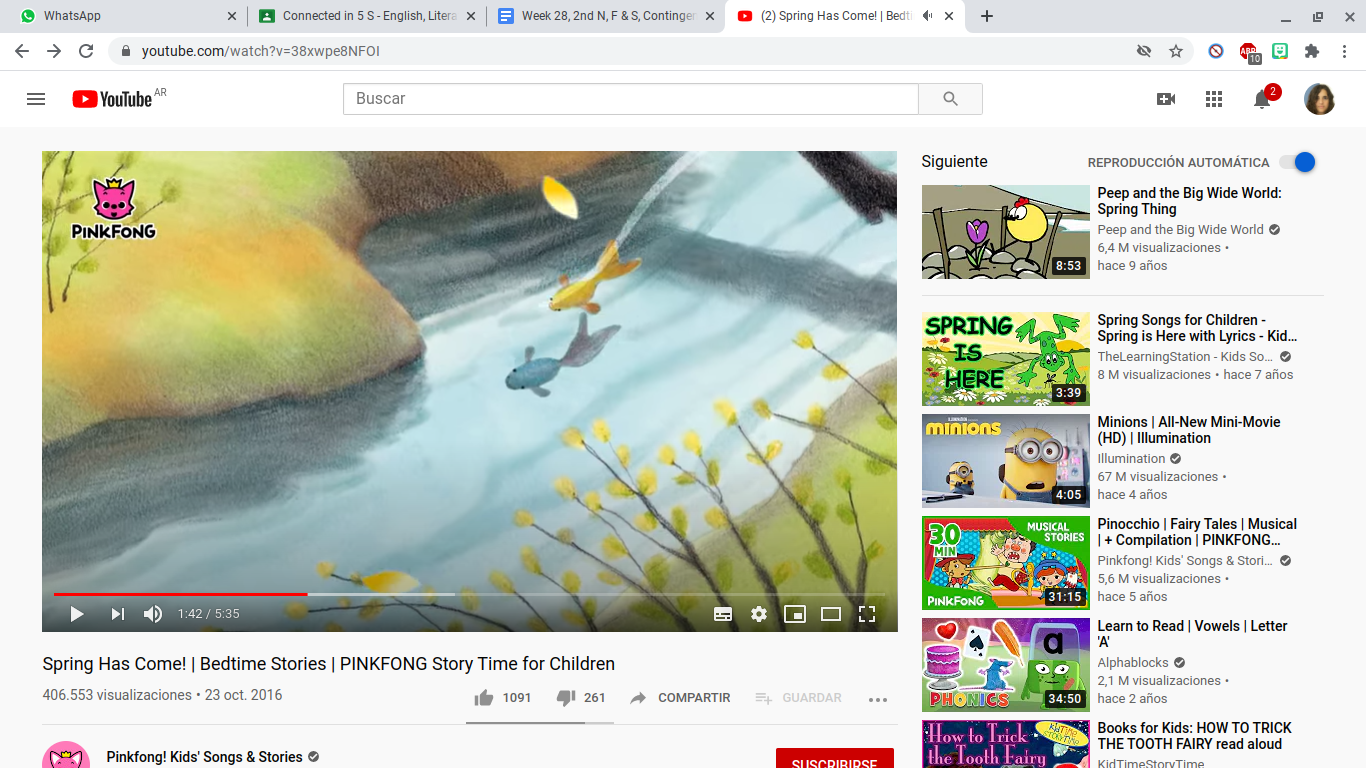
Task: Toggle subtitles in the player
Action: point(723,614)
